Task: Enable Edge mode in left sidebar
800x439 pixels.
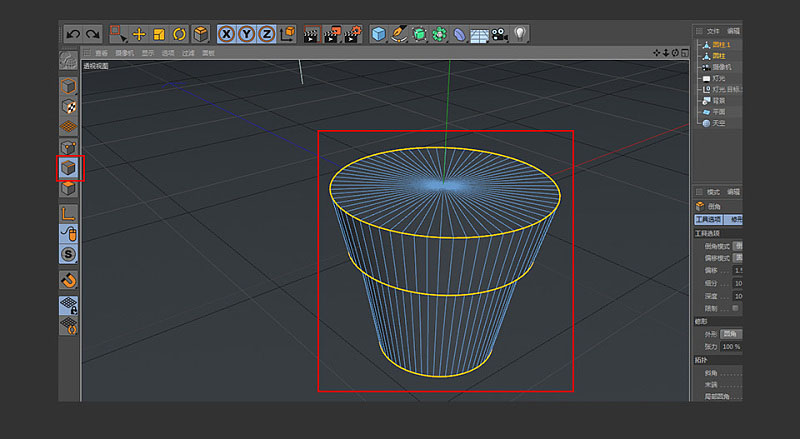Action: (x=68, y=168)
